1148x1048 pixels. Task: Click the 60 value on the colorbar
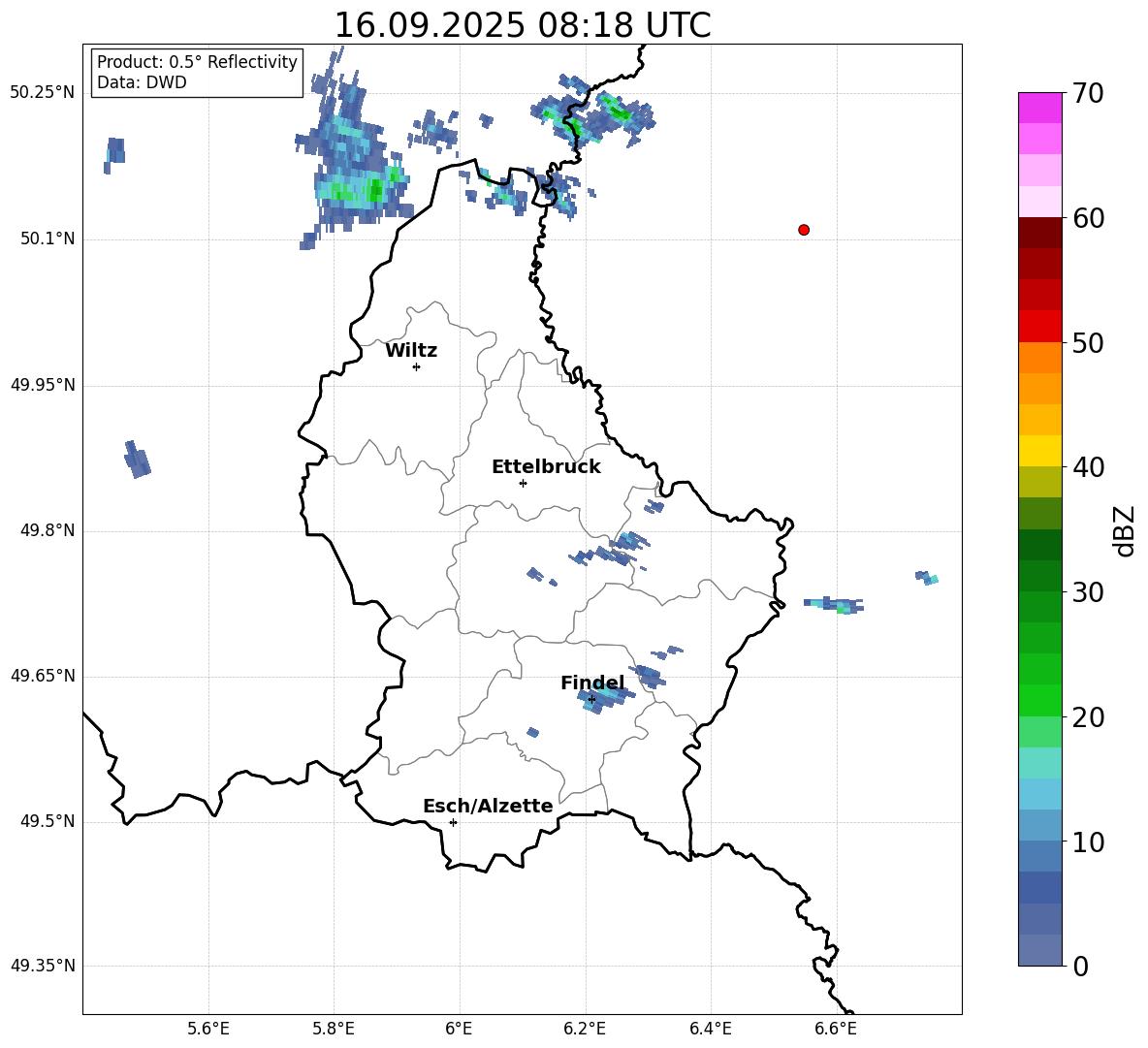1088,218
